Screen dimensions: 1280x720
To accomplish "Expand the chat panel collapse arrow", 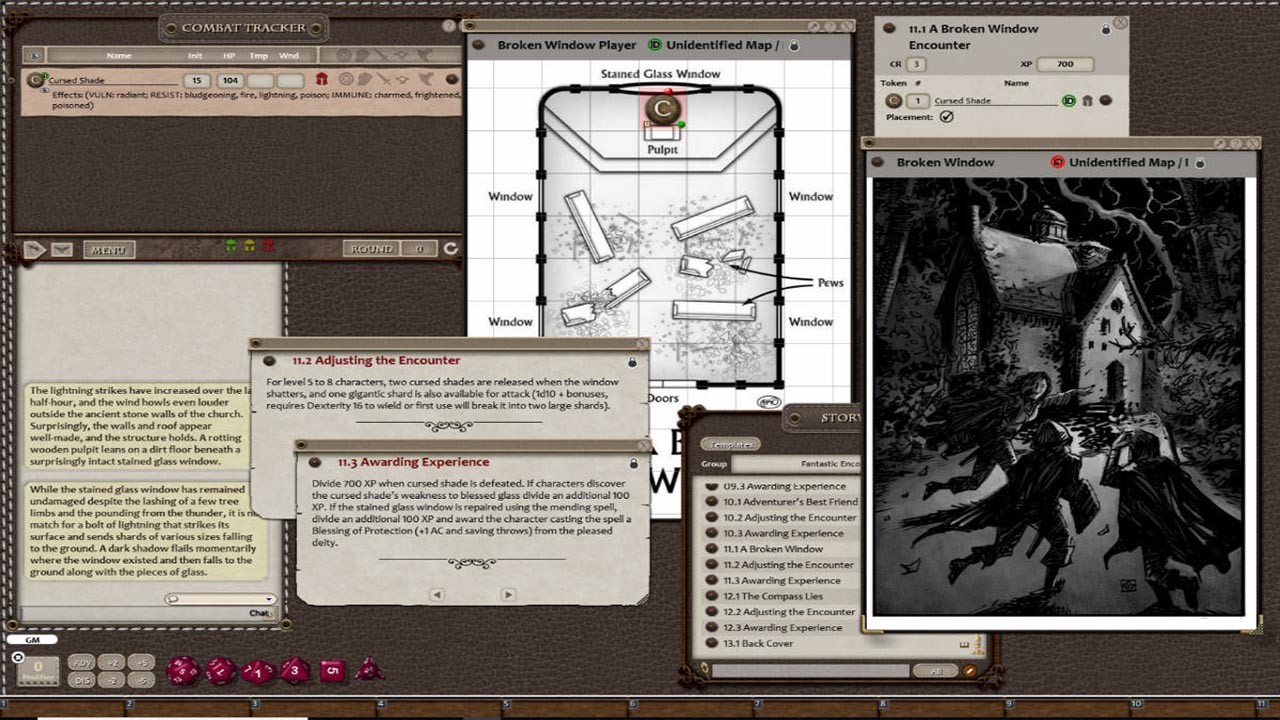I will click(33, 248).
